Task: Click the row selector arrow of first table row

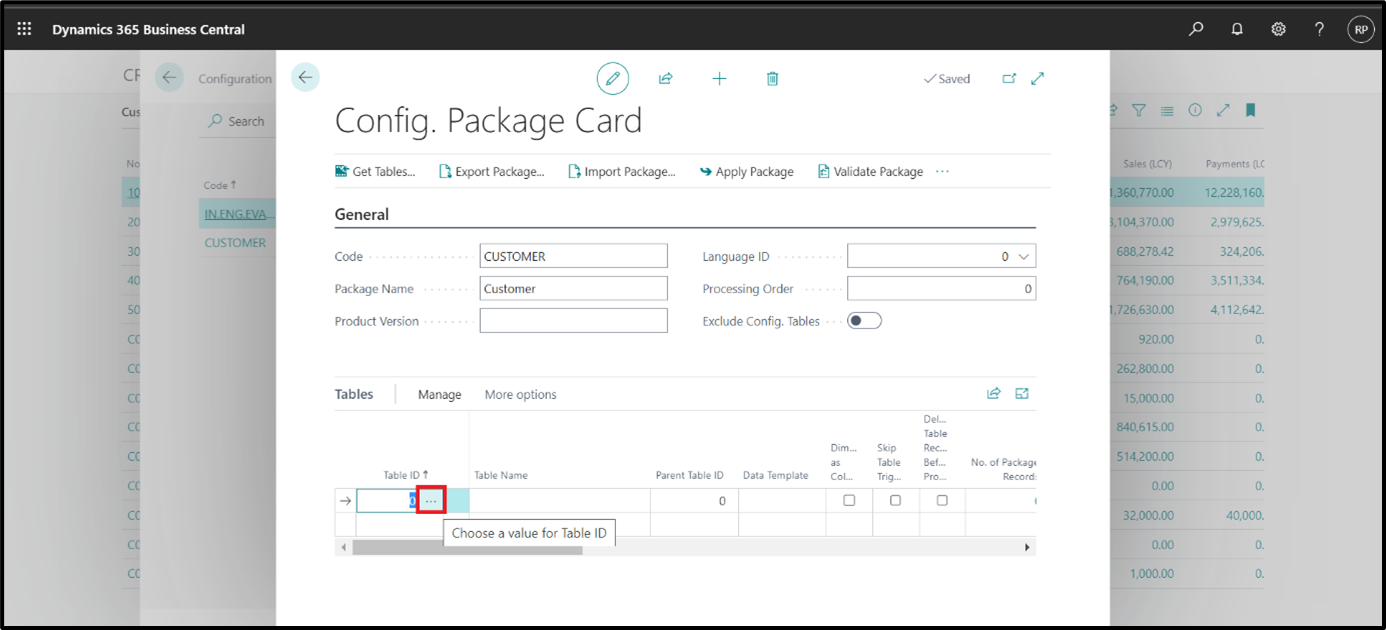Action: 346,500
